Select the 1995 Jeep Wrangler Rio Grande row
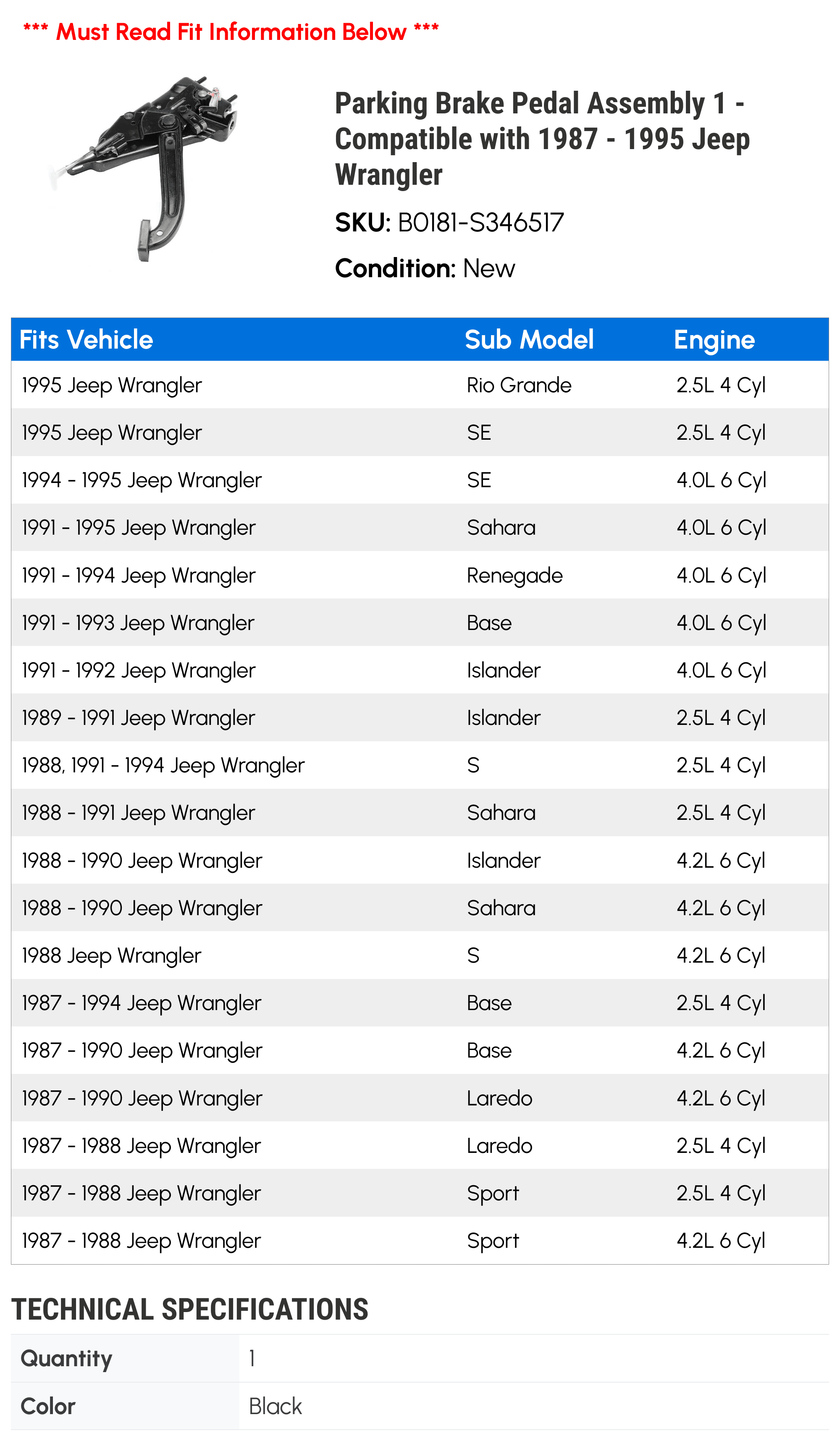Image resolution: width=840 pixels, height=1441 pixels. click(420, 385)
